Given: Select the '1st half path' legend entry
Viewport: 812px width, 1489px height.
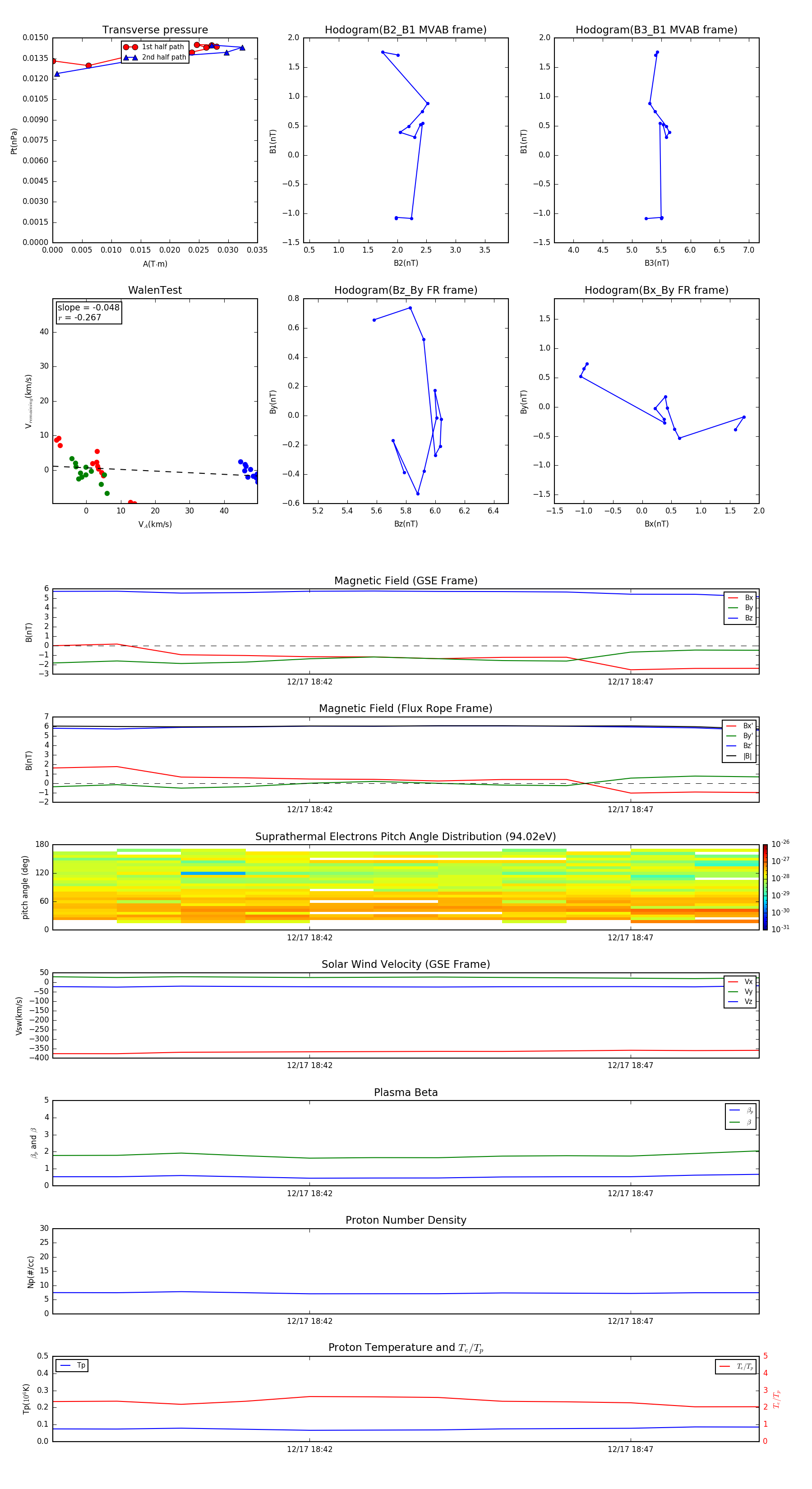Looking at the screenshot, I should (x=154, y=47).
